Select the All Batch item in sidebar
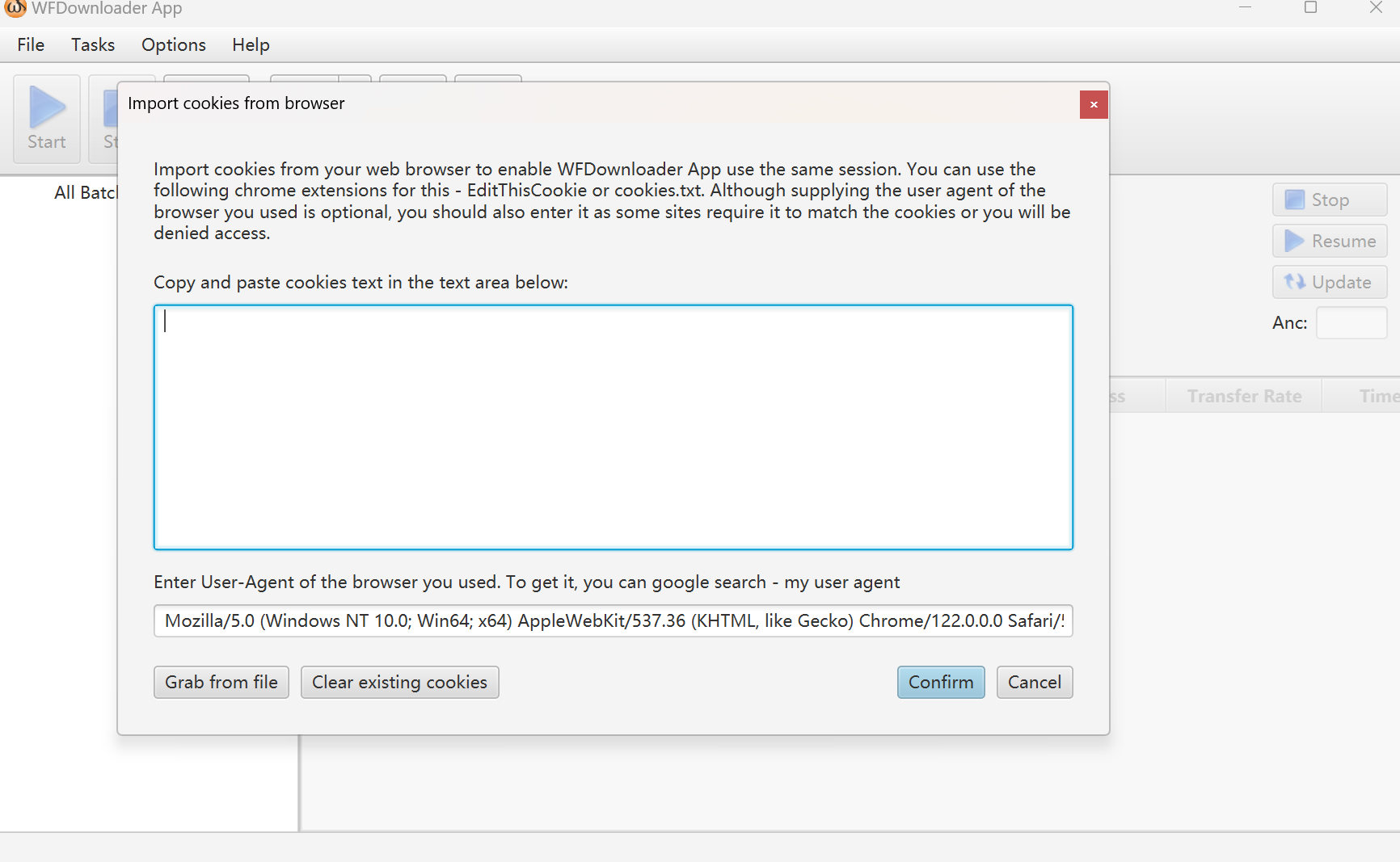This screenshot has width=1400, height=862. tap(85, 193)
